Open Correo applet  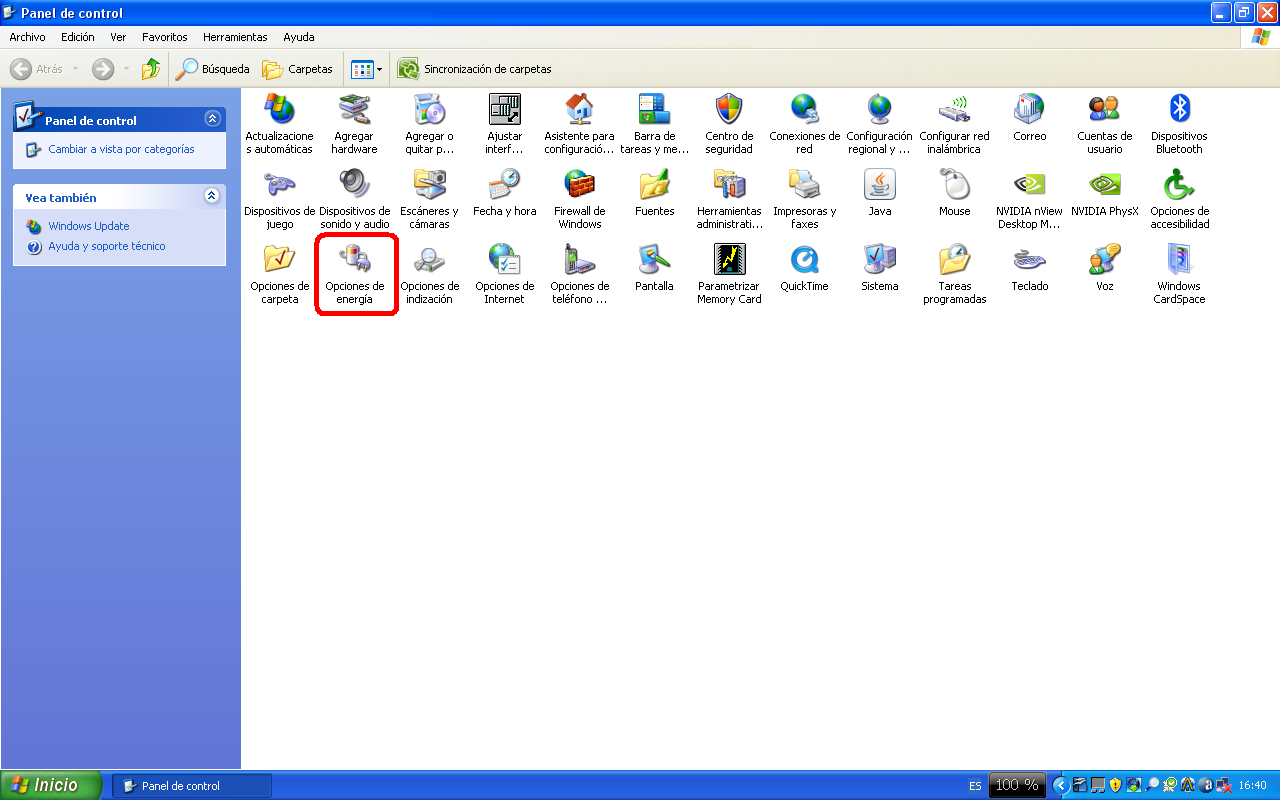click(1030, 118)
